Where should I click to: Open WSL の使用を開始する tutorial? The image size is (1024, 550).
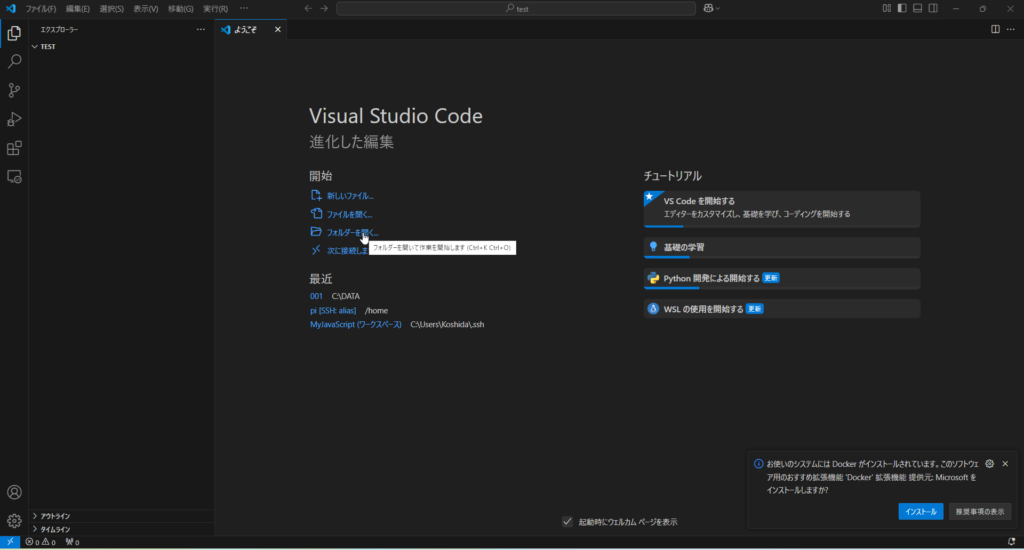coord(782,309)
